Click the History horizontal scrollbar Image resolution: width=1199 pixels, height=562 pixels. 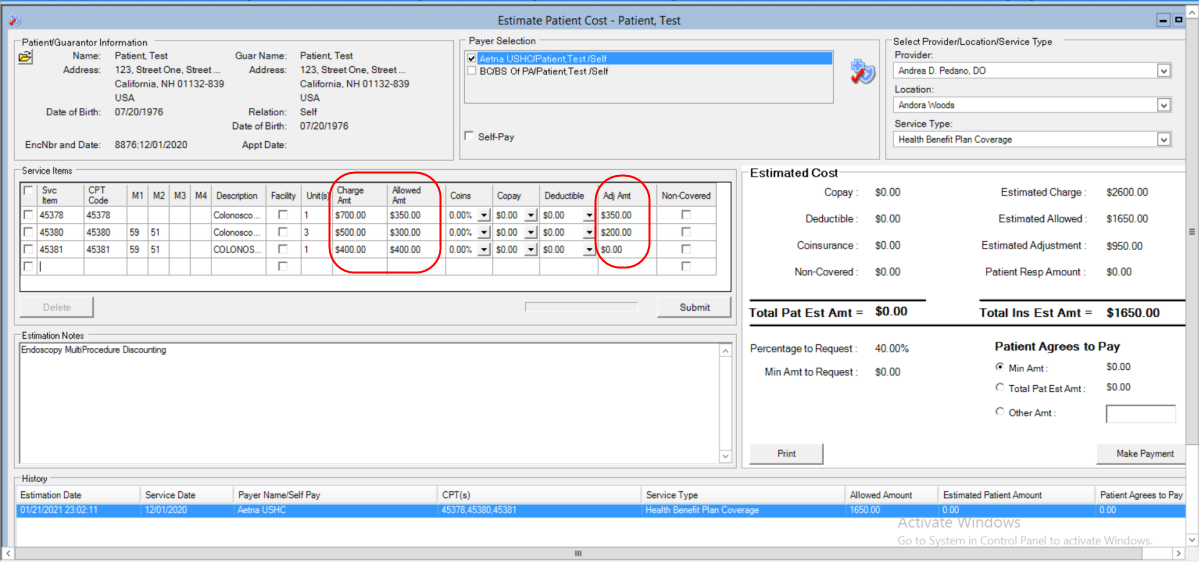578,553
